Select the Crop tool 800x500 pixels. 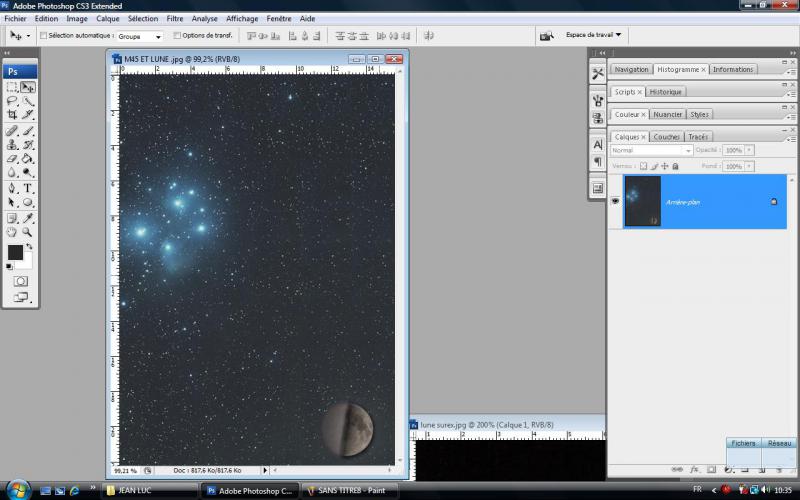(x=12, y=114)
